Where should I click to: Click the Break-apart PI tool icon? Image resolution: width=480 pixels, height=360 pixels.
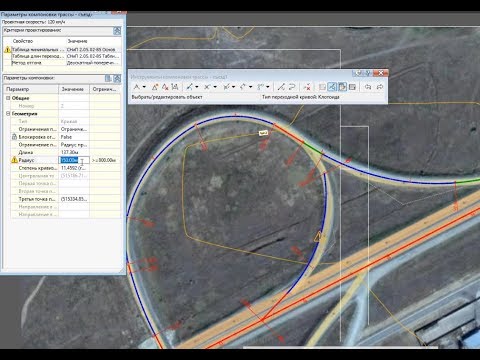point(175,87)
